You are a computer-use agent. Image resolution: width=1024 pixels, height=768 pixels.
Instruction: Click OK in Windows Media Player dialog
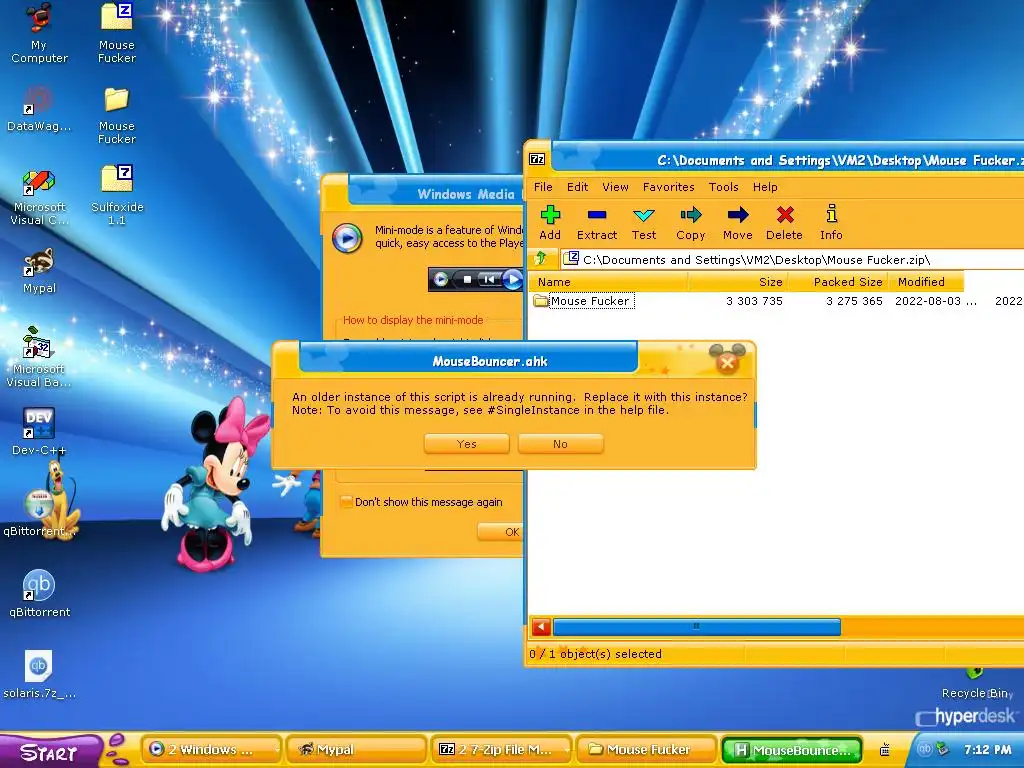pos(501,532)
